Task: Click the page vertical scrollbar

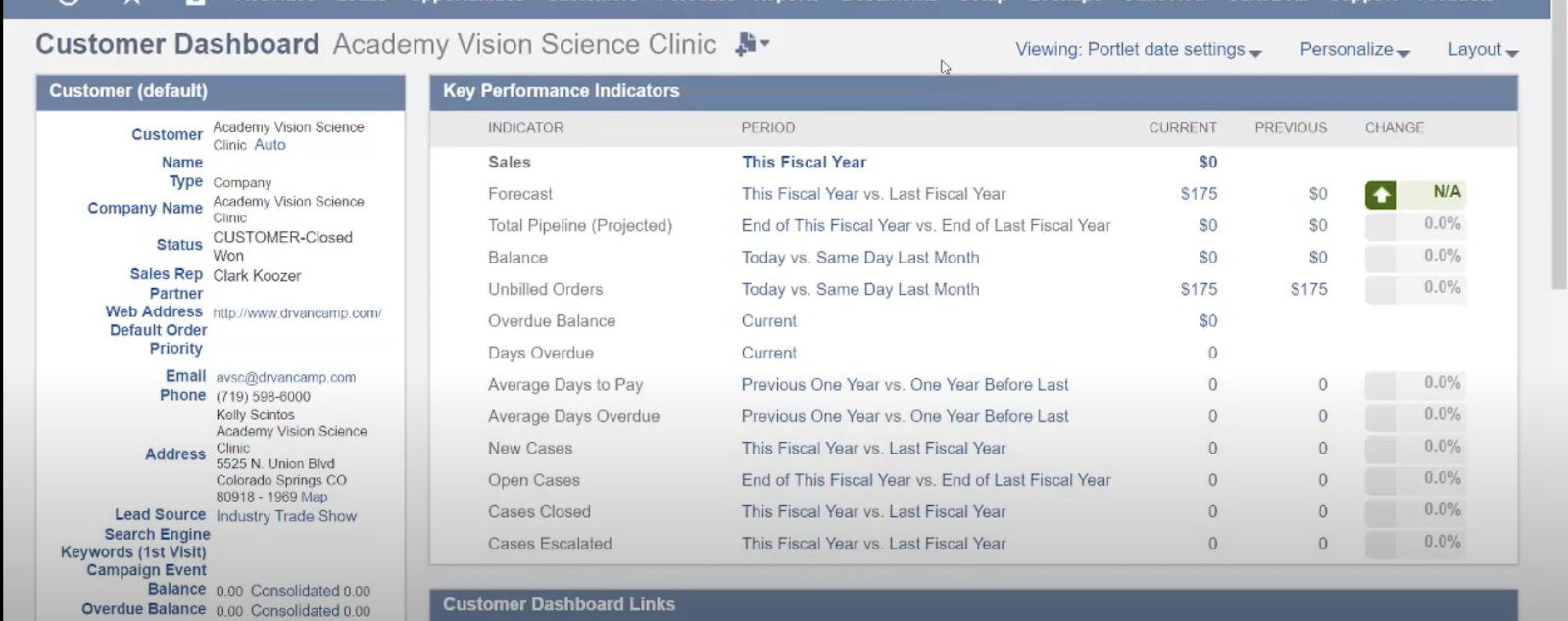Action: (1558, 147)
